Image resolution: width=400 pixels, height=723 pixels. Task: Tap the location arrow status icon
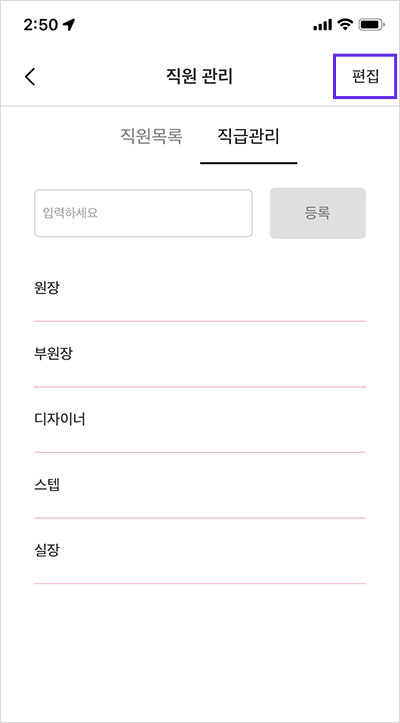[x=69, y=25]
